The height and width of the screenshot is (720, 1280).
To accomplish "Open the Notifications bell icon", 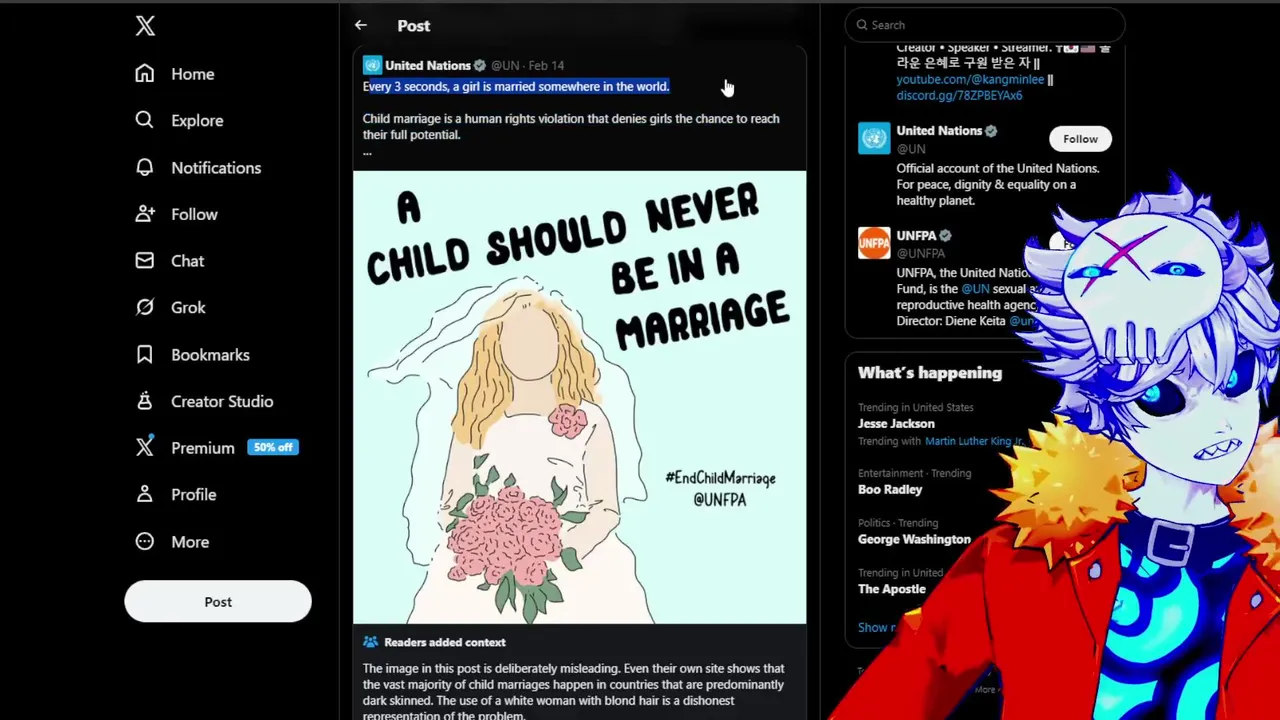I will (145, 167).
